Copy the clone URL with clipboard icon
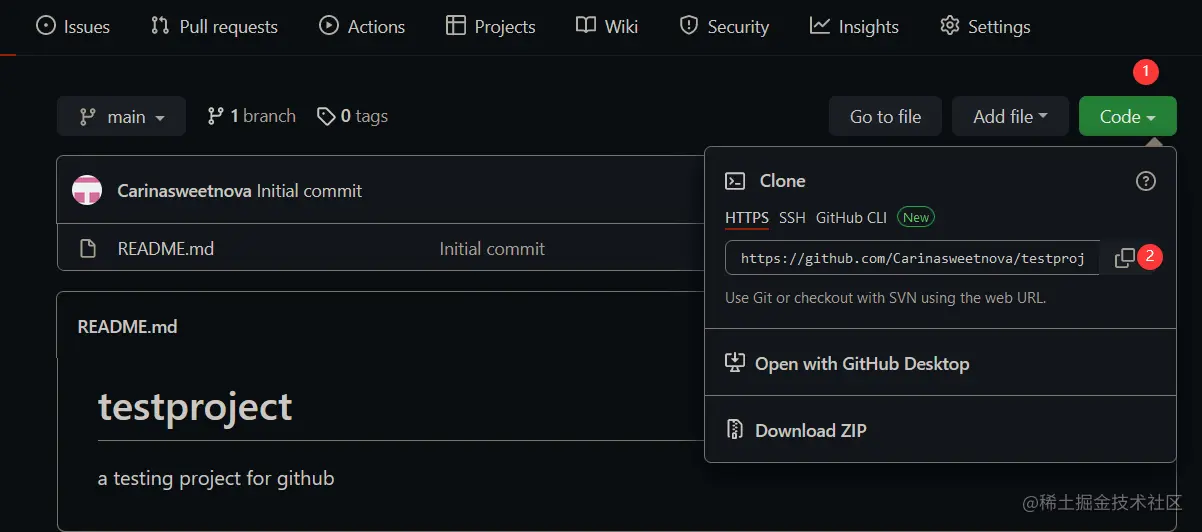The image size is (1202, 532). 1125,258
